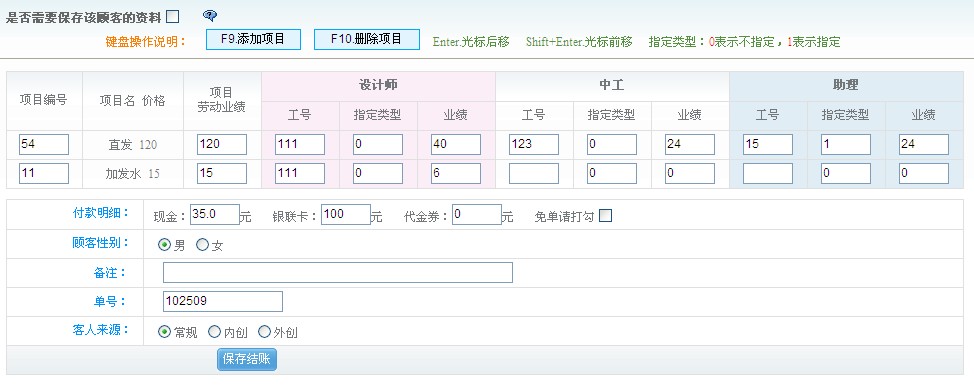
Task: Click the Shift+Enter.光标前移 hint text
Action: [579, 42]
